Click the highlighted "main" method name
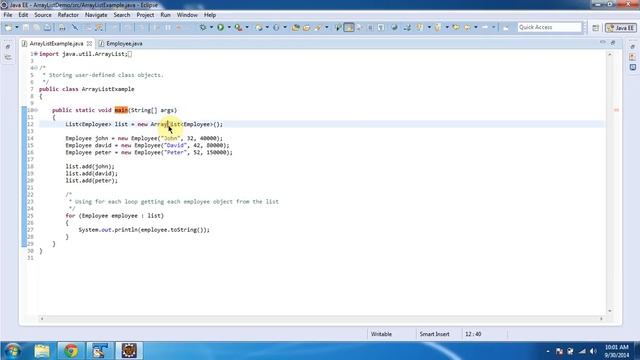This screenshot has height=360, width=640. tap(121, 110)
